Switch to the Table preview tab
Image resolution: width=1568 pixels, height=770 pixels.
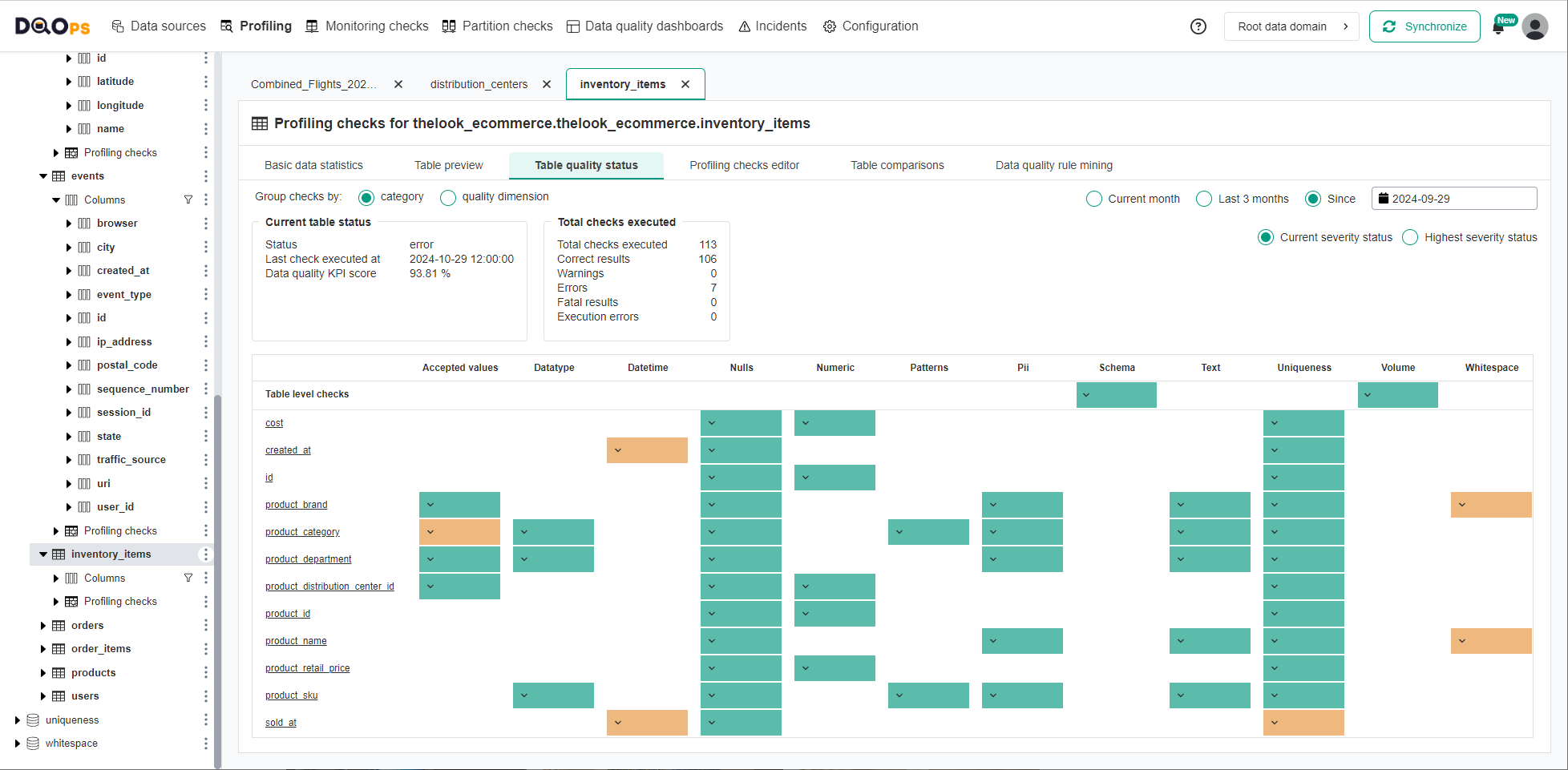(448, 165)
